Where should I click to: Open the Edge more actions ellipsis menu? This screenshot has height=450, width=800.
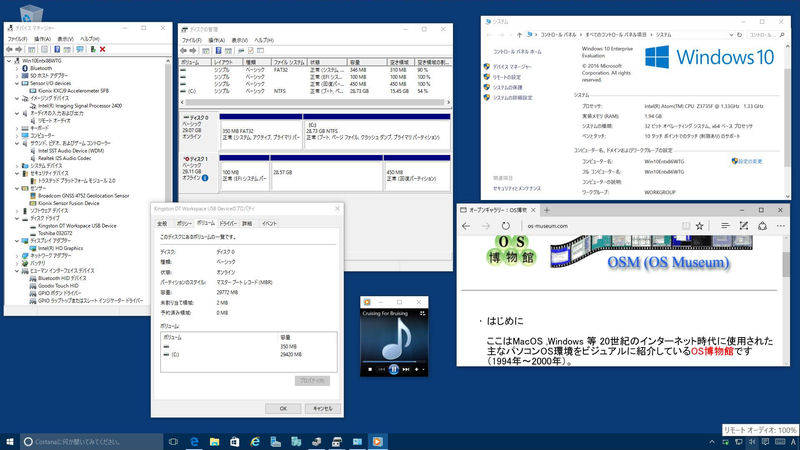coord(781,226)
